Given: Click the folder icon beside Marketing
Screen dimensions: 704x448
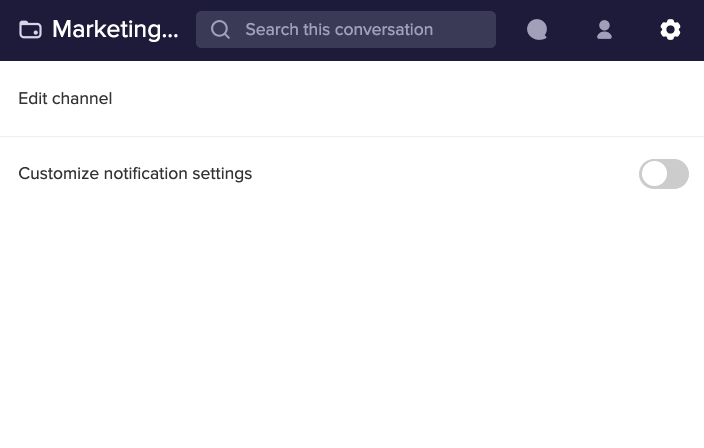Looking at the screenshot, I should 30,30.
